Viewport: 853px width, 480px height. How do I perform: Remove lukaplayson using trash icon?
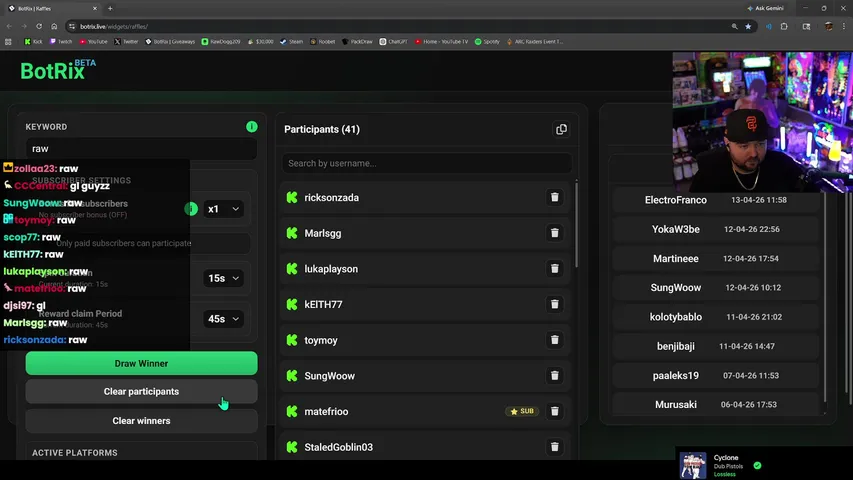click(554, 269)
